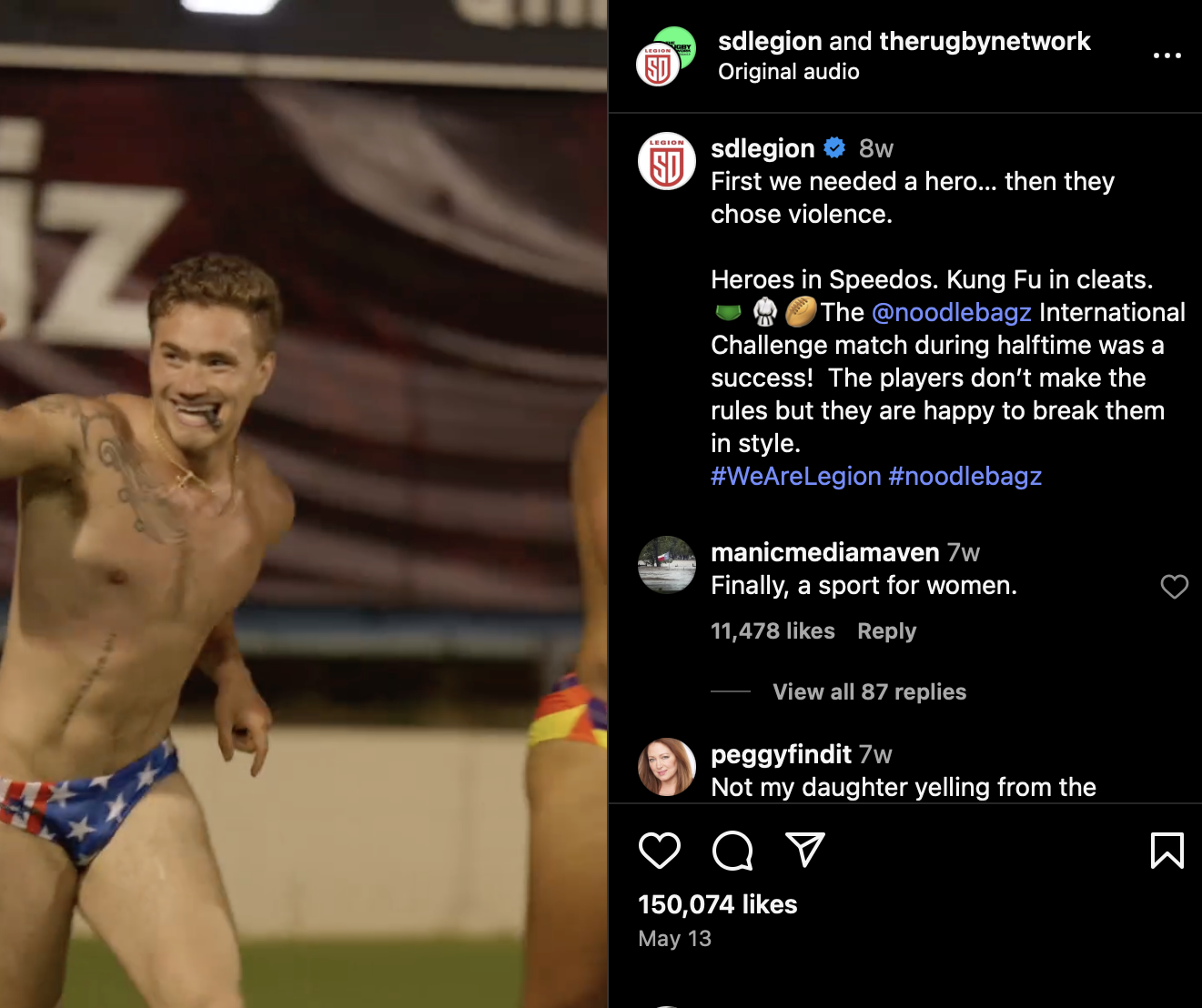Viewport: 1202px width, 1008px height.
Task: Share post via paper plane icon
Action: click(x=805, y=850)
